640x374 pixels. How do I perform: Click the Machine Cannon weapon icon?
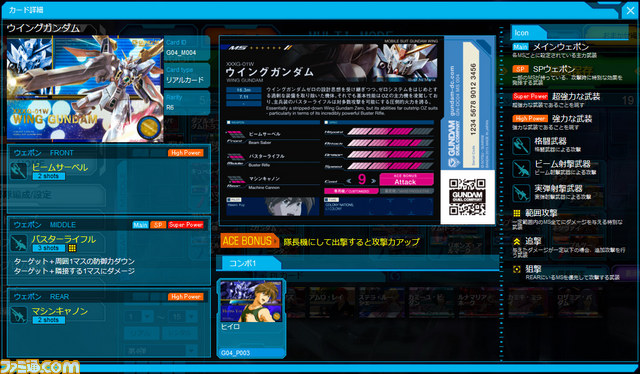(19, 315)
